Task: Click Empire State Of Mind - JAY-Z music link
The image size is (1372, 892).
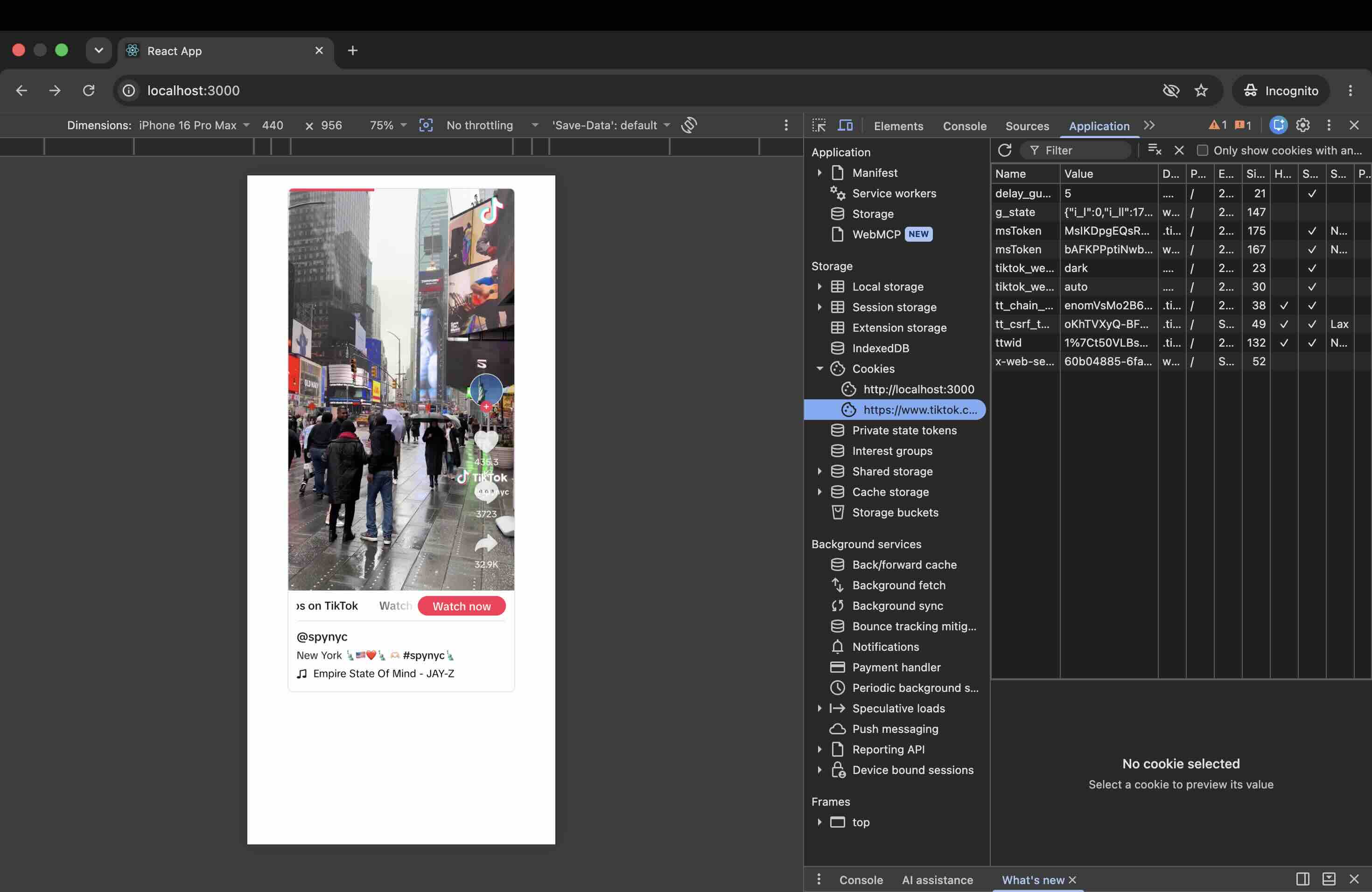Action: coord(383,673)
